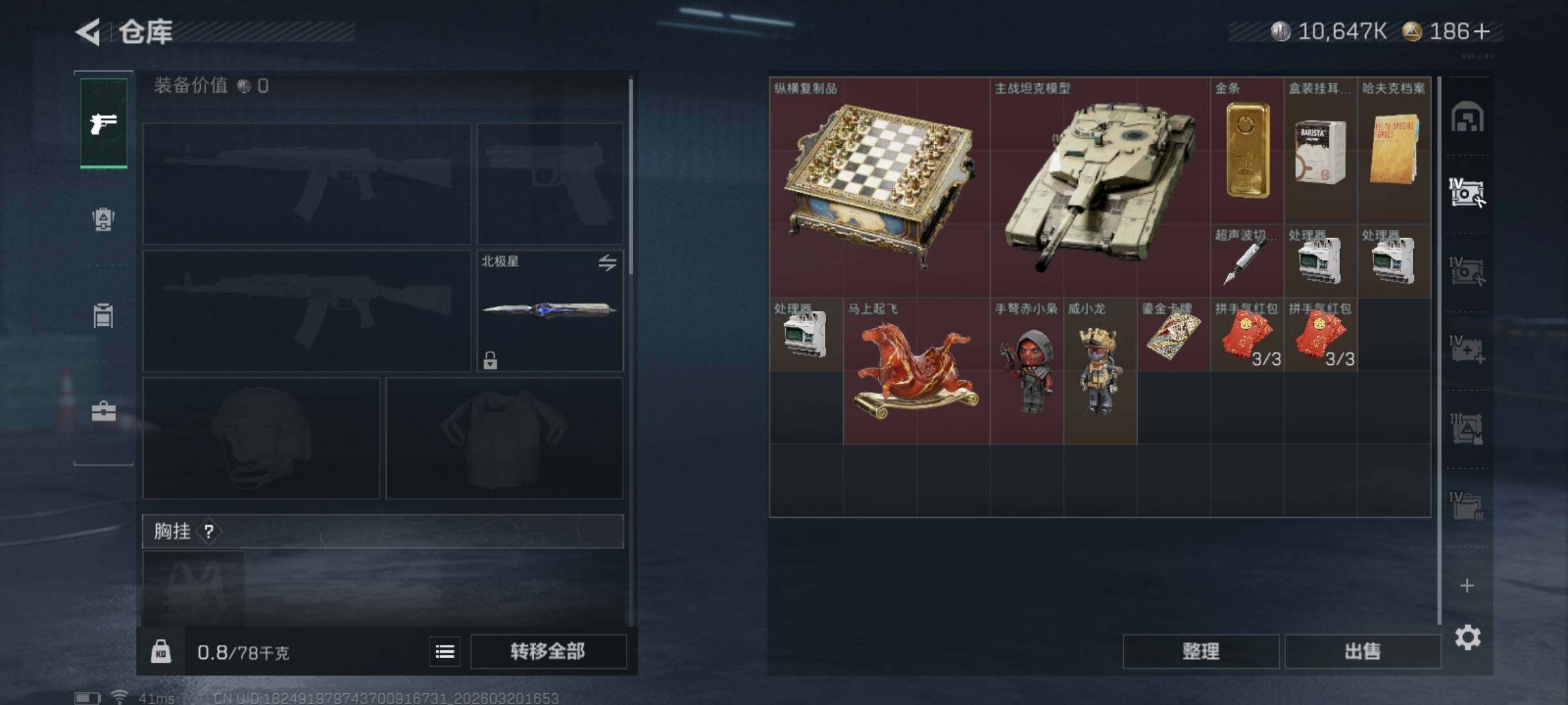Image resolution: width=1568 pixels, height=705 pixels.
Task: Open the equipment list view icon
Action: [445, 651]
